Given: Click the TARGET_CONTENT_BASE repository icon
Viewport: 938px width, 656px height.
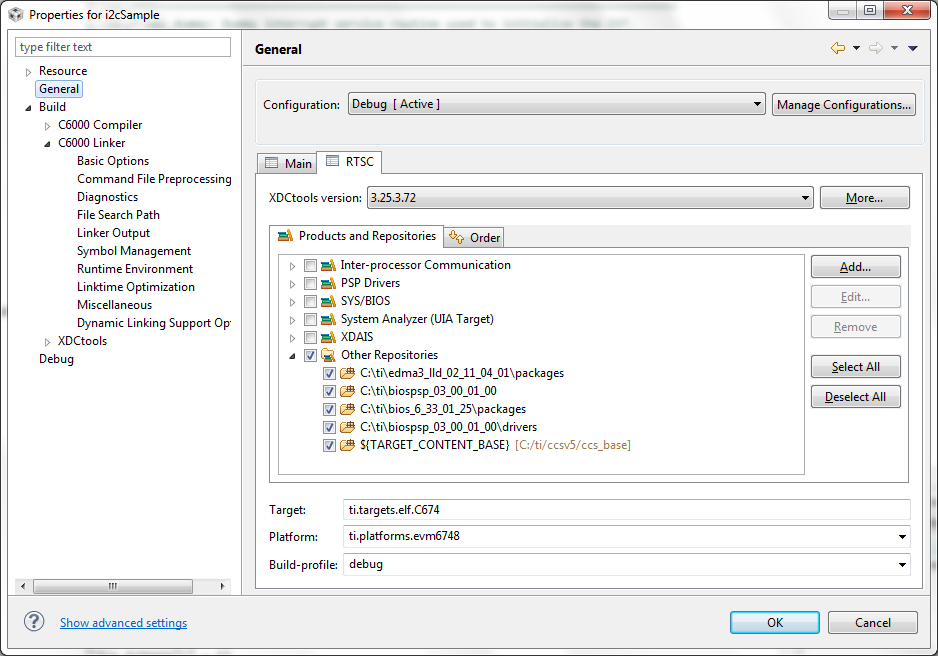Looking at the screenshot, I should (x=348, y=445).
